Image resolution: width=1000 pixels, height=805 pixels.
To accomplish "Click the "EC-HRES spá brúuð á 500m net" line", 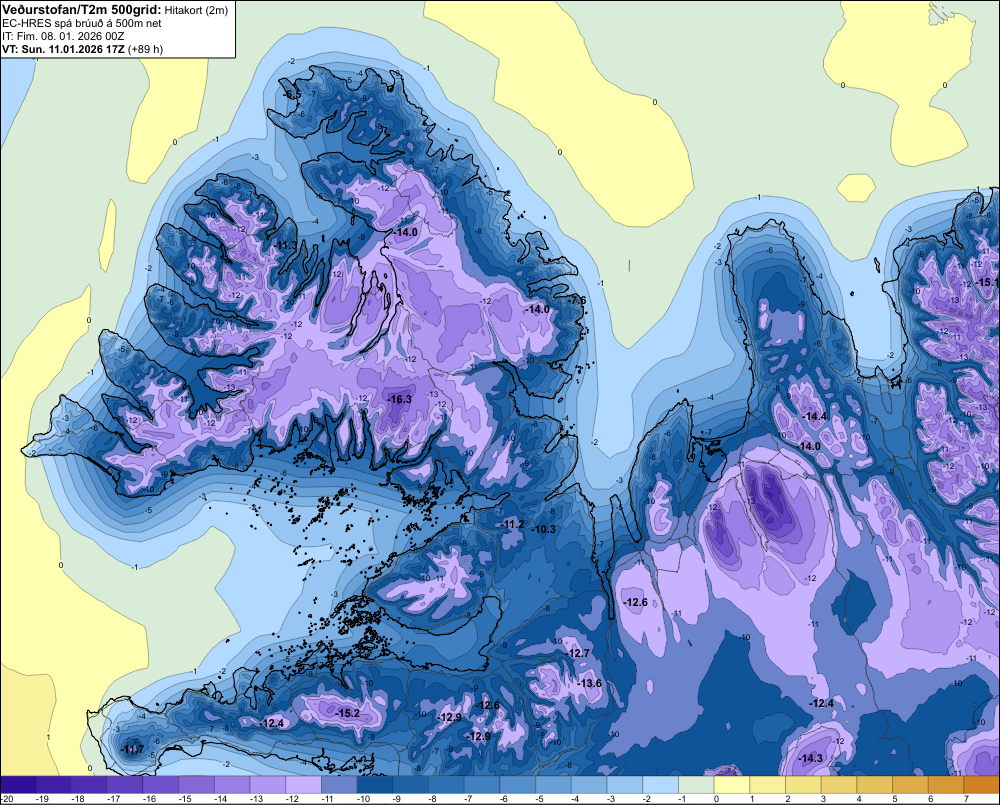I will (x=82, y=23).
